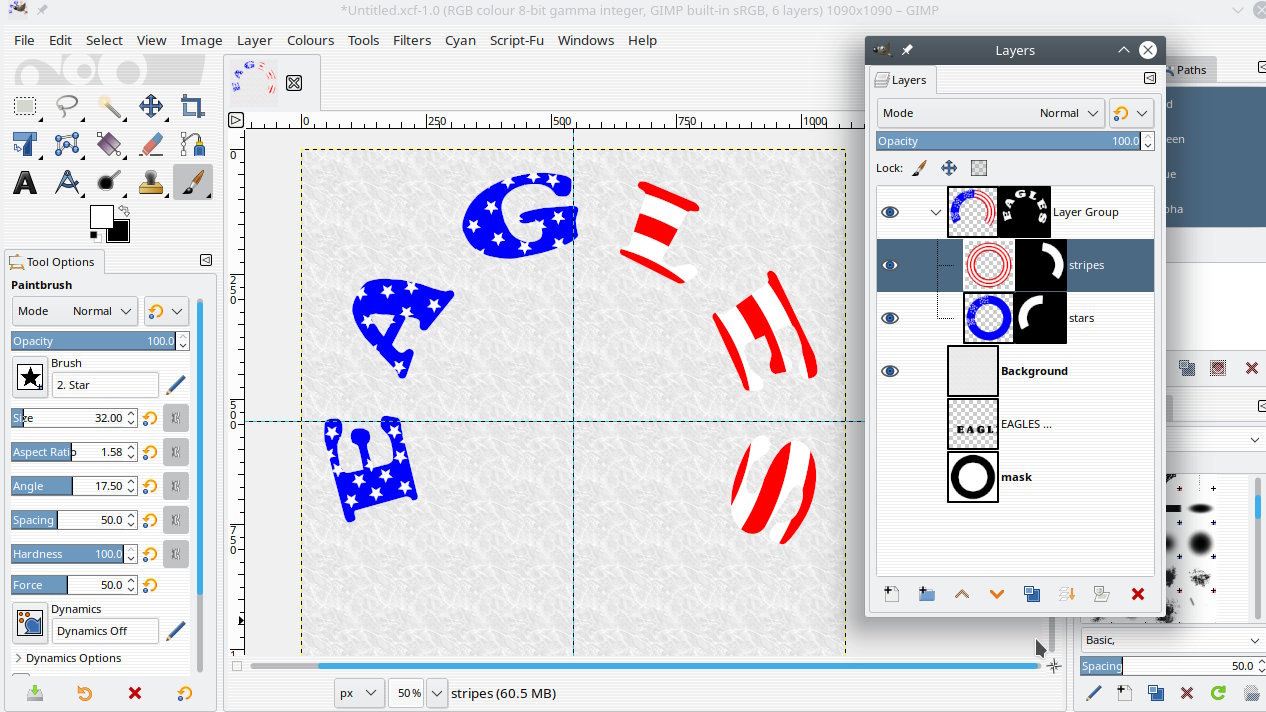Hide the Layer Group eye icon
The image size is (1266, 712).
[x=890, y=212]
